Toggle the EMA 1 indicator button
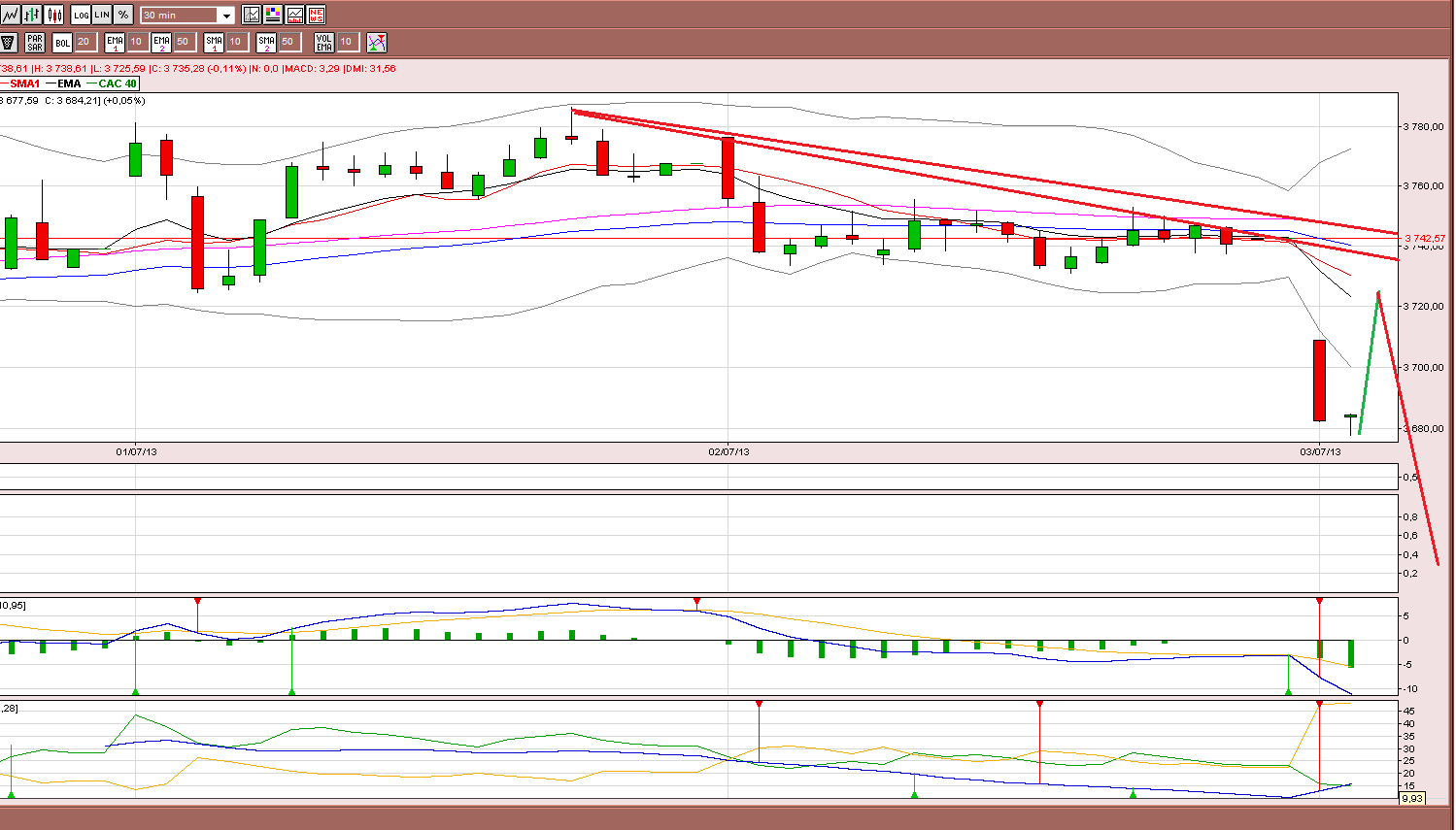Viewport: 1456px width, 830px height. [x=115, y=43]
